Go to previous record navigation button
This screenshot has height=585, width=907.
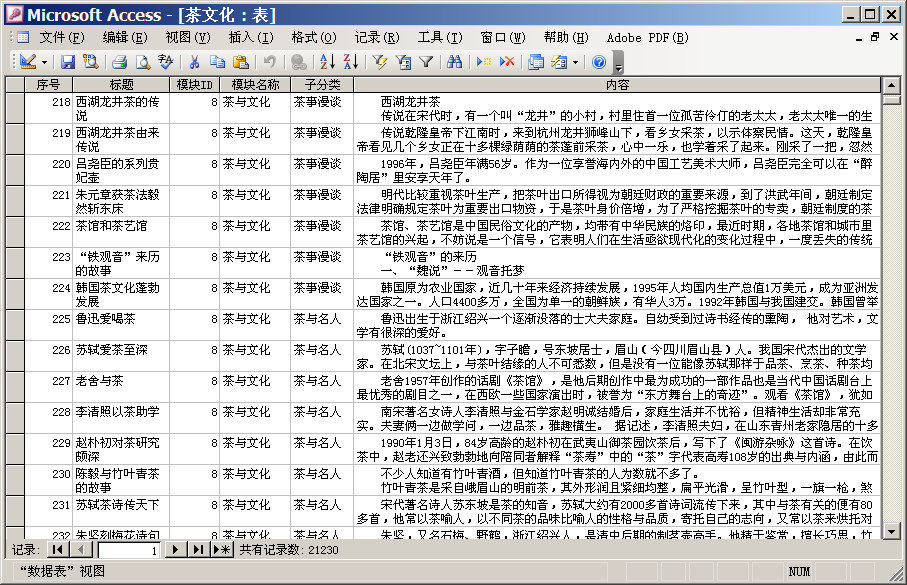pyautogui.click(x=80, y=549)
